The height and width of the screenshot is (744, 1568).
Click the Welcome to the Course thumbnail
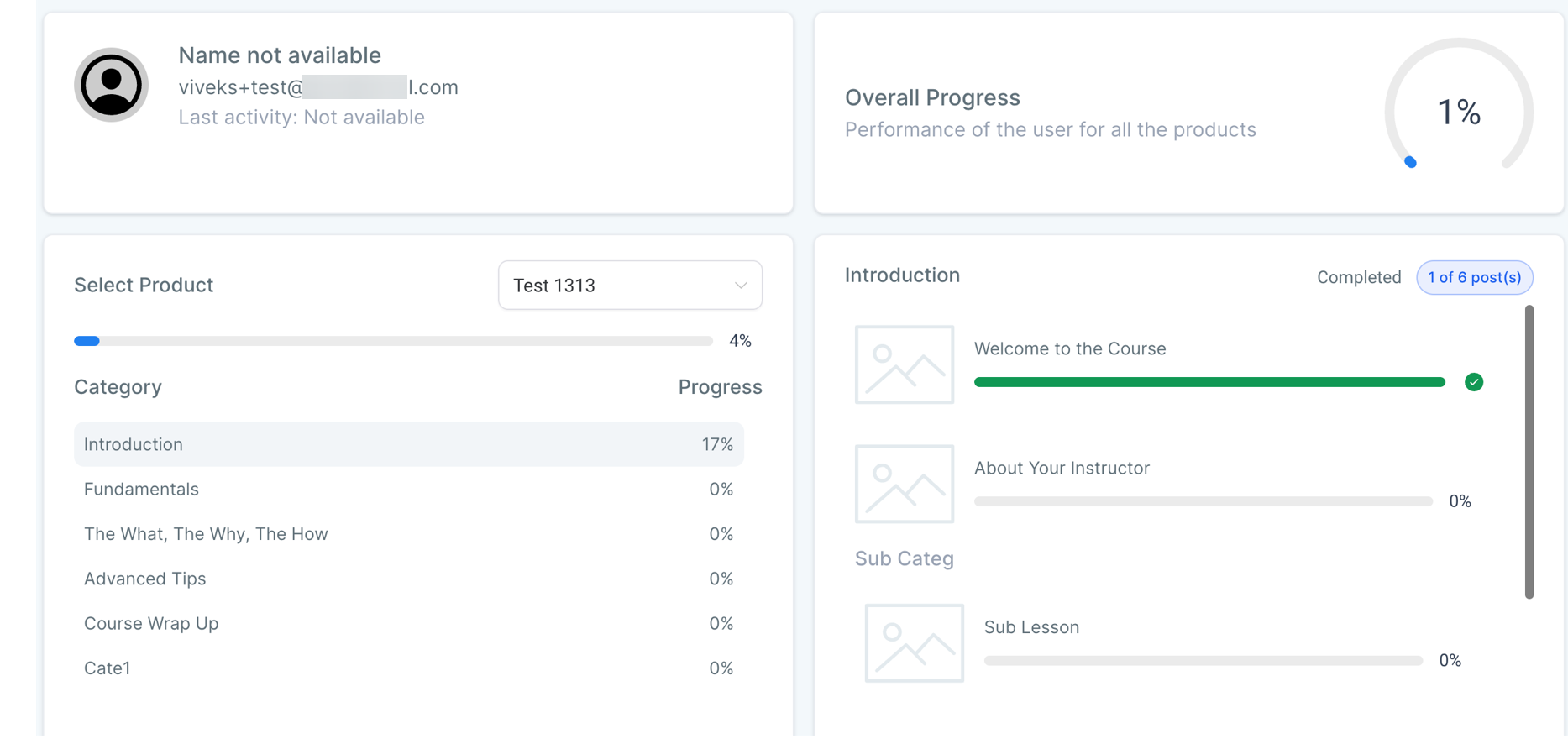[x=904, y=364]
